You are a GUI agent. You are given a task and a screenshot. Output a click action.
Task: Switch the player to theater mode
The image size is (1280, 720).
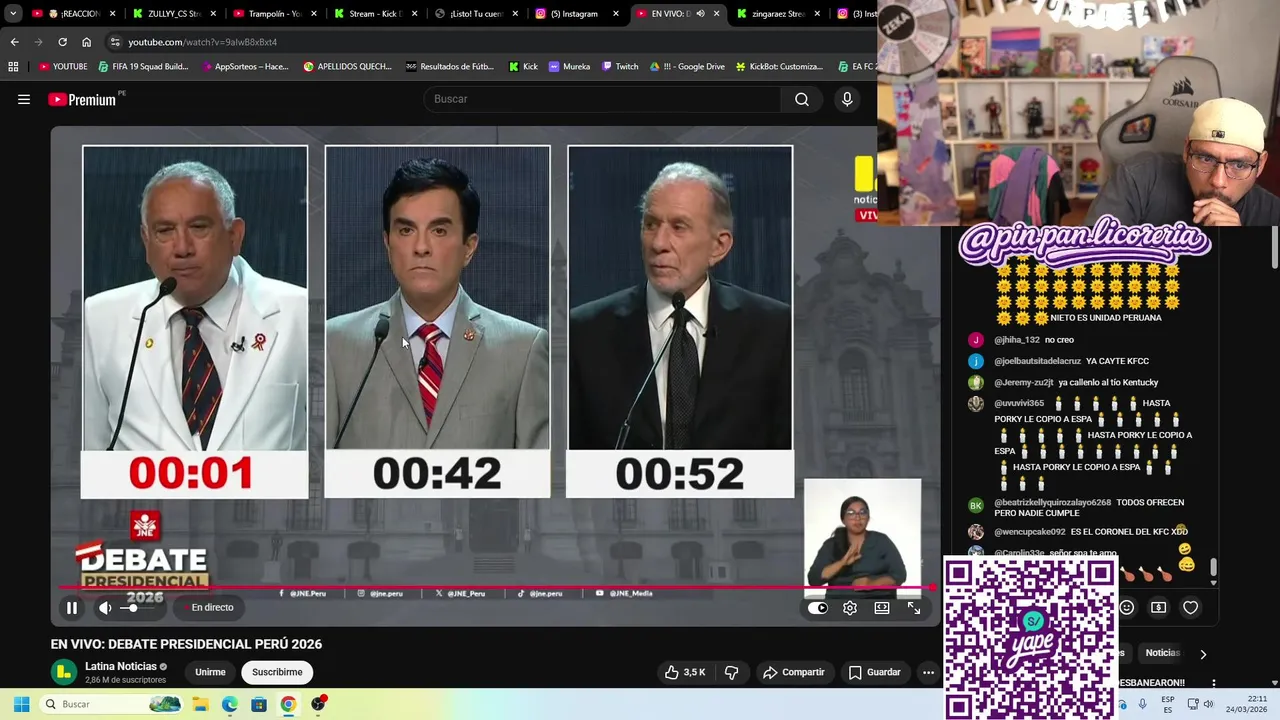coord(882,607)
